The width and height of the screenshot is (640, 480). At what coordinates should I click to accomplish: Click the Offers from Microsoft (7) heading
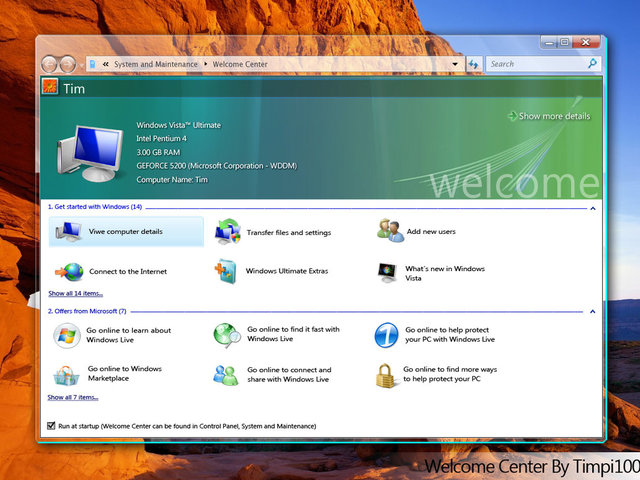tap(87, 311)
